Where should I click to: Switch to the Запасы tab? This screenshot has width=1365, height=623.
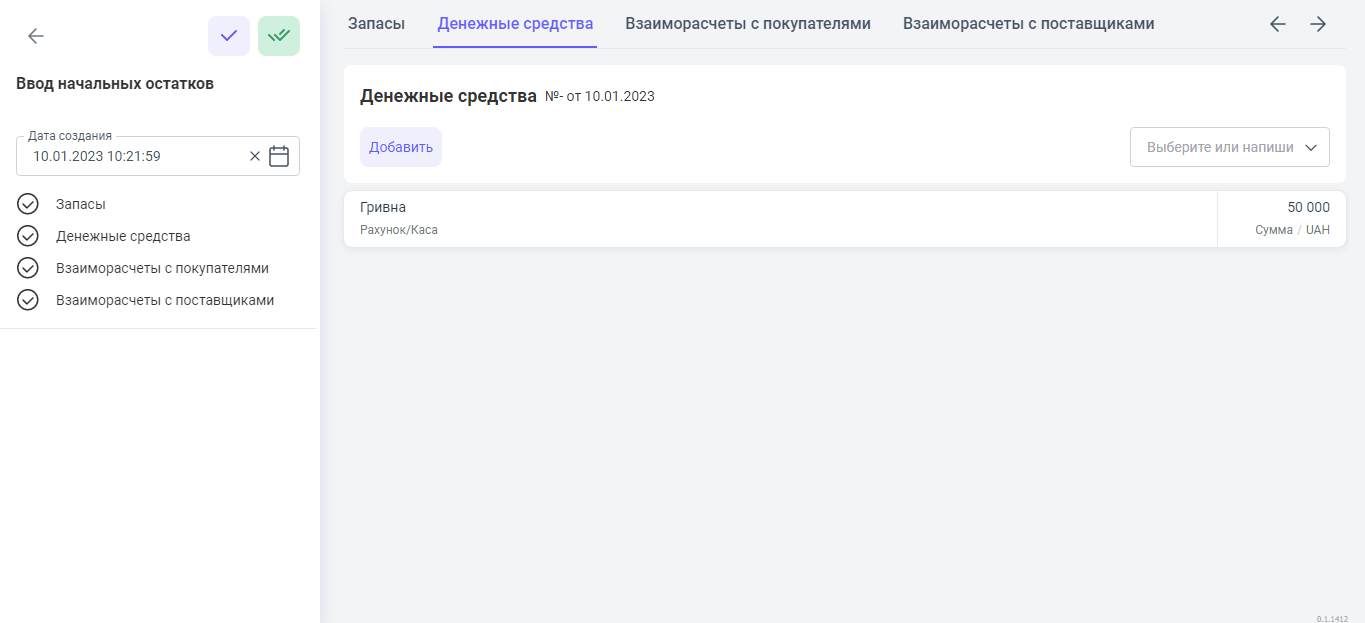pyautogui.click(x=376, y=23)
